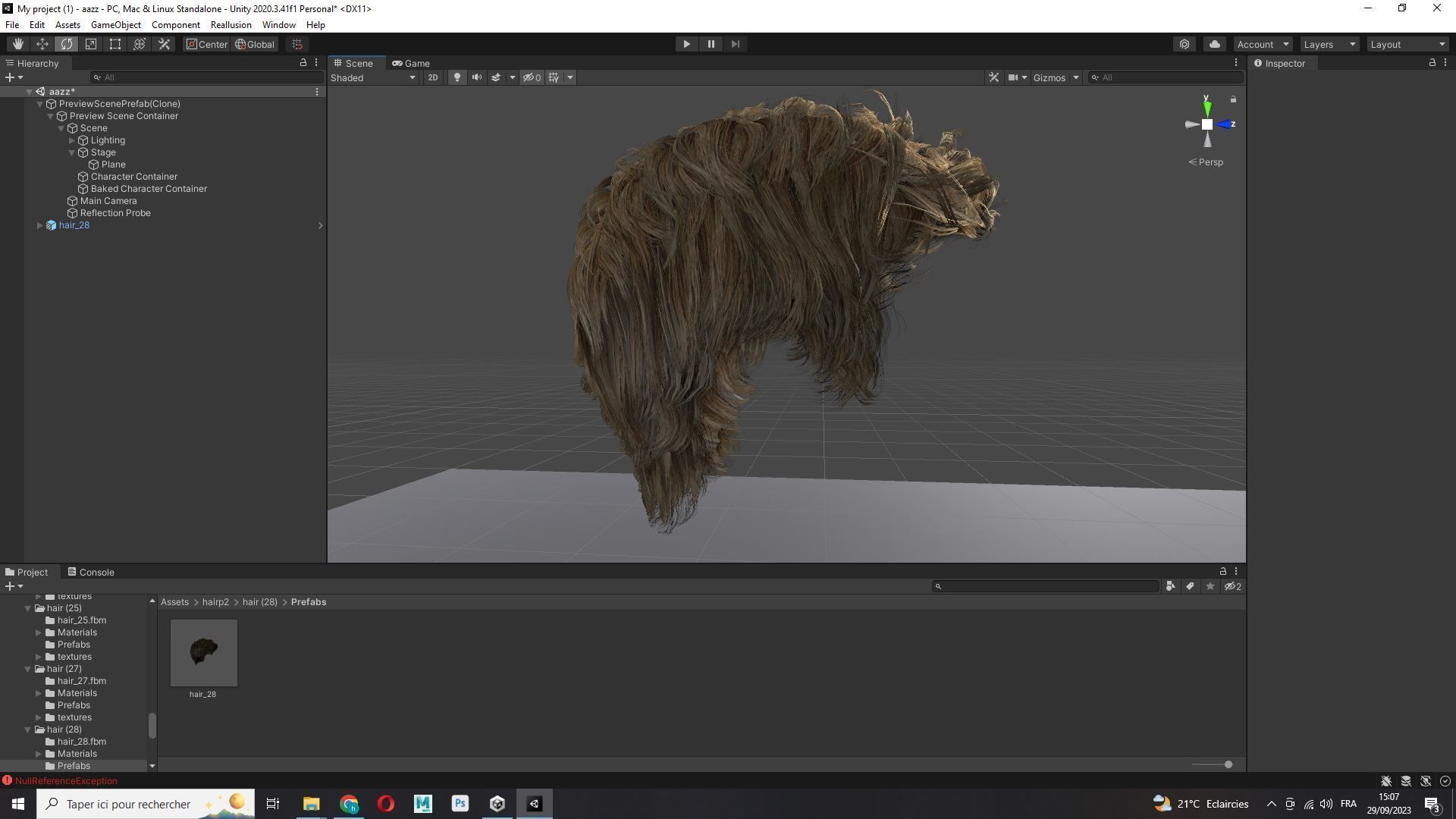The width and height of the screenshot is (1456, 819).
Task: Switch to the Game tab
Action: [410, 63]
